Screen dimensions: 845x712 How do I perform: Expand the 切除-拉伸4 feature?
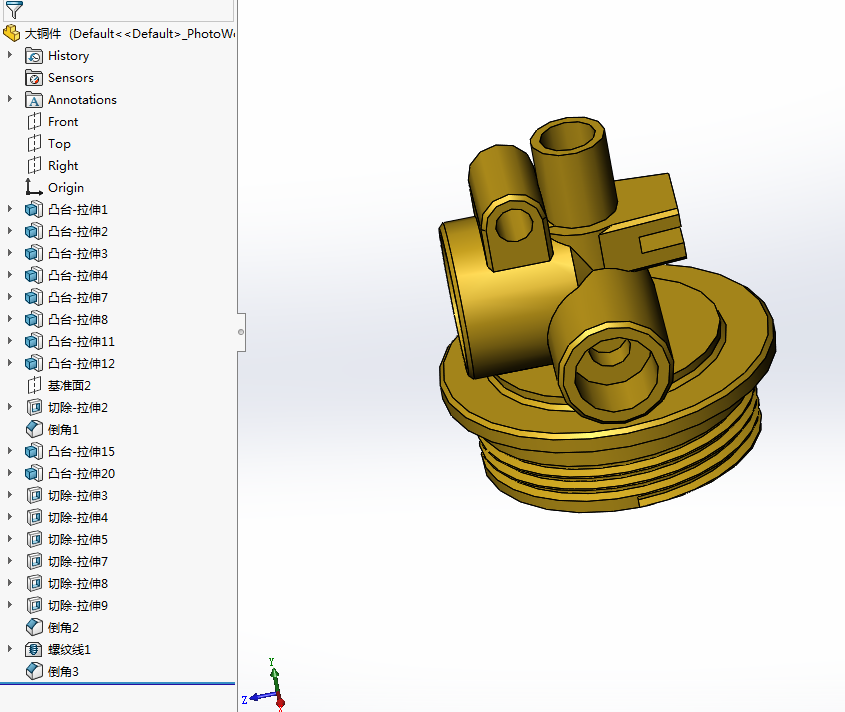[10, 517]
